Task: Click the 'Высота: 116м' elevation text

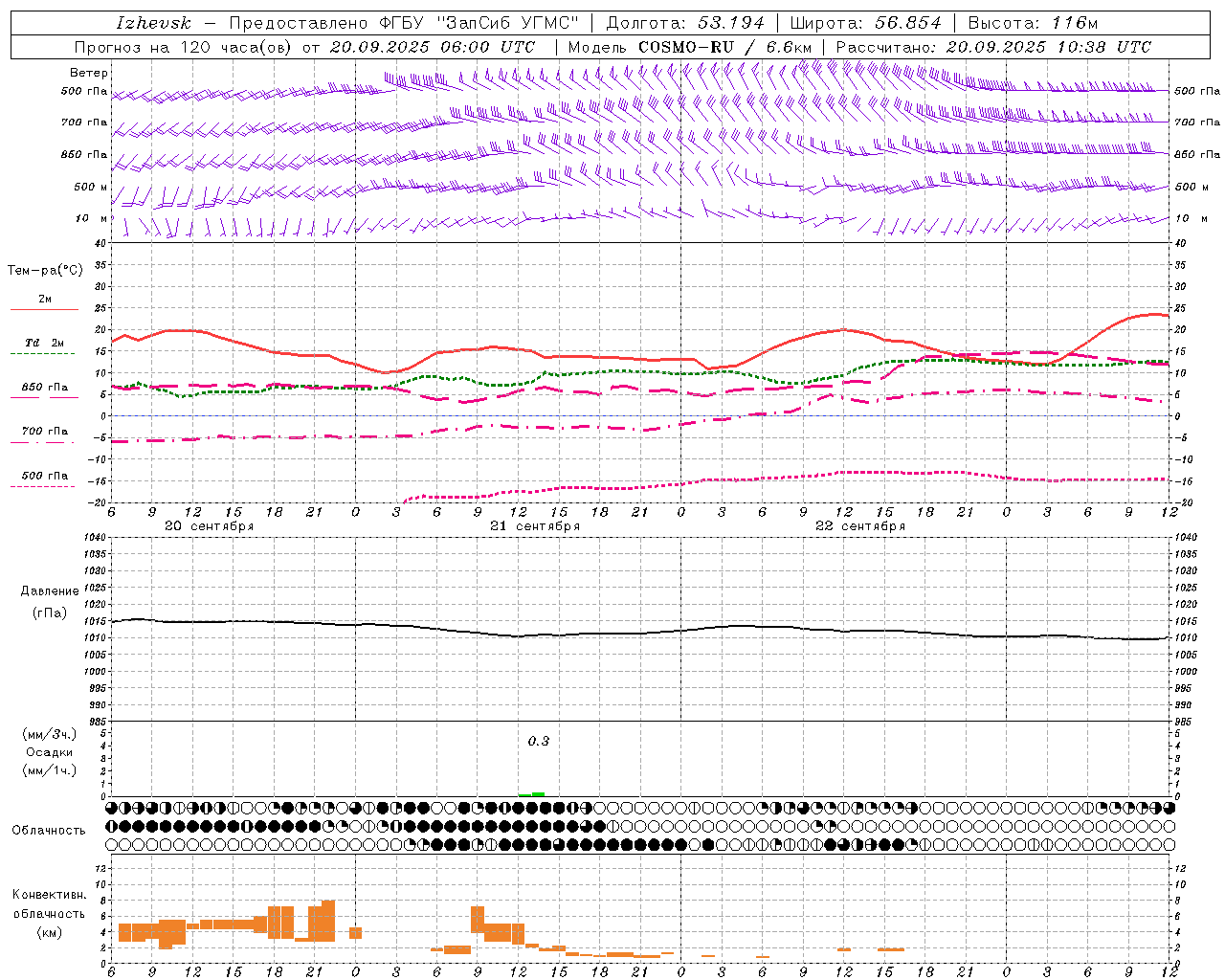Action: (1033, 23)
